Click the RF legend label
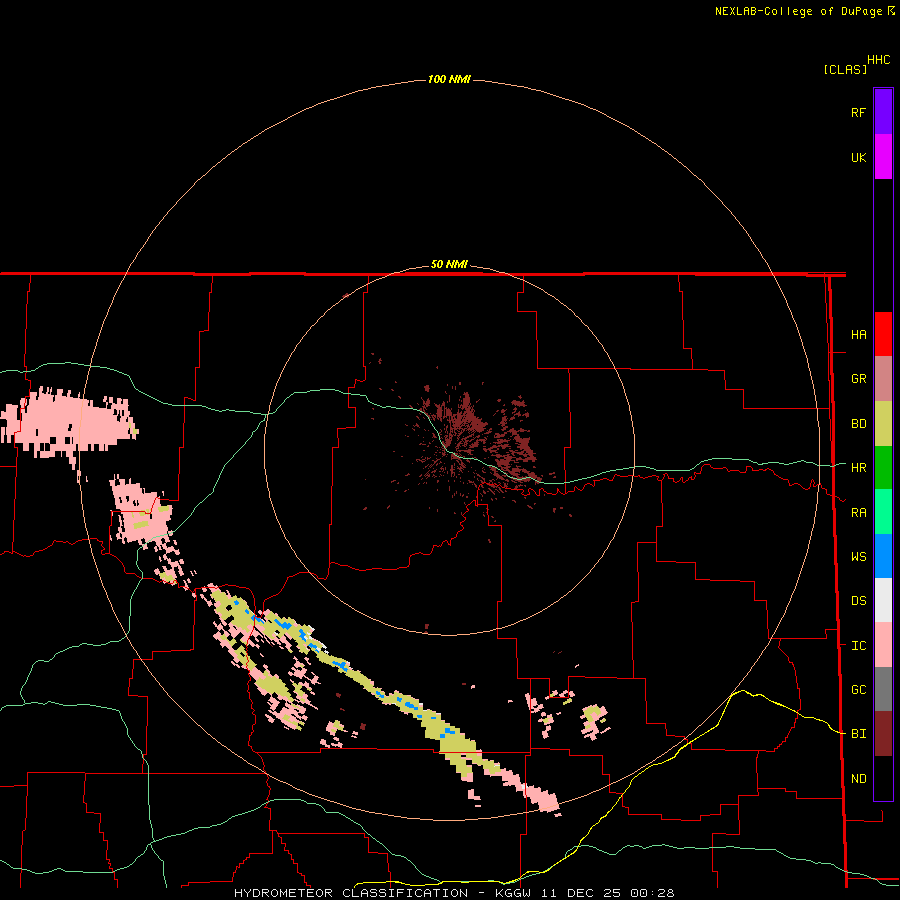The height and width of the screenshot is (900, 900). [x=858, y=112]
